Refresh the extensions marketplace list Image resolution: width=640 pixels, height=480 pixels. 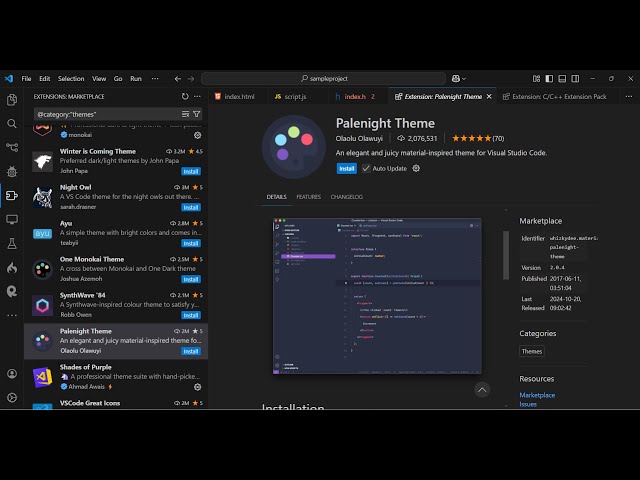click(x=185, y=97)
